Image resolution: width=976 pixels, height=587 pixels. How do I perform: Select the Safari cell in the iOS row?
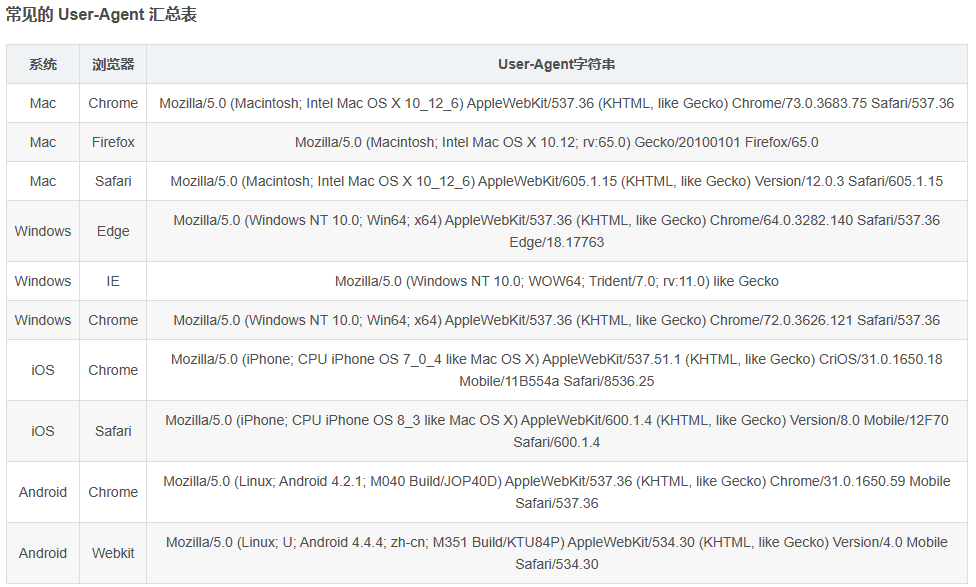(113, 431)
